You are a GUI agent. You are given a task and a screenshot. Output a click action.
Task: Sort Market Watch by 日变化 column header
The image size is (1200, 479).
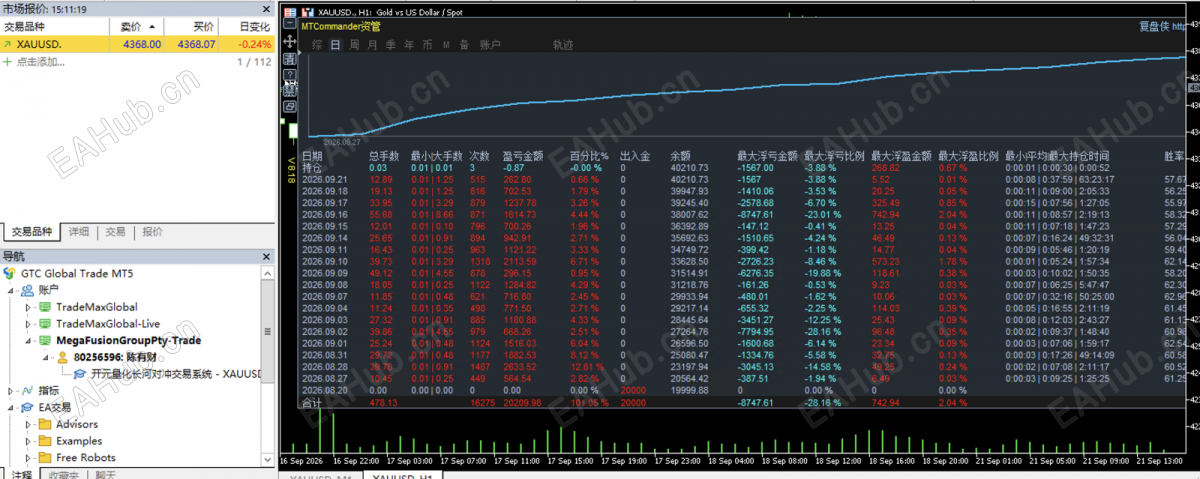pos(248,26)
